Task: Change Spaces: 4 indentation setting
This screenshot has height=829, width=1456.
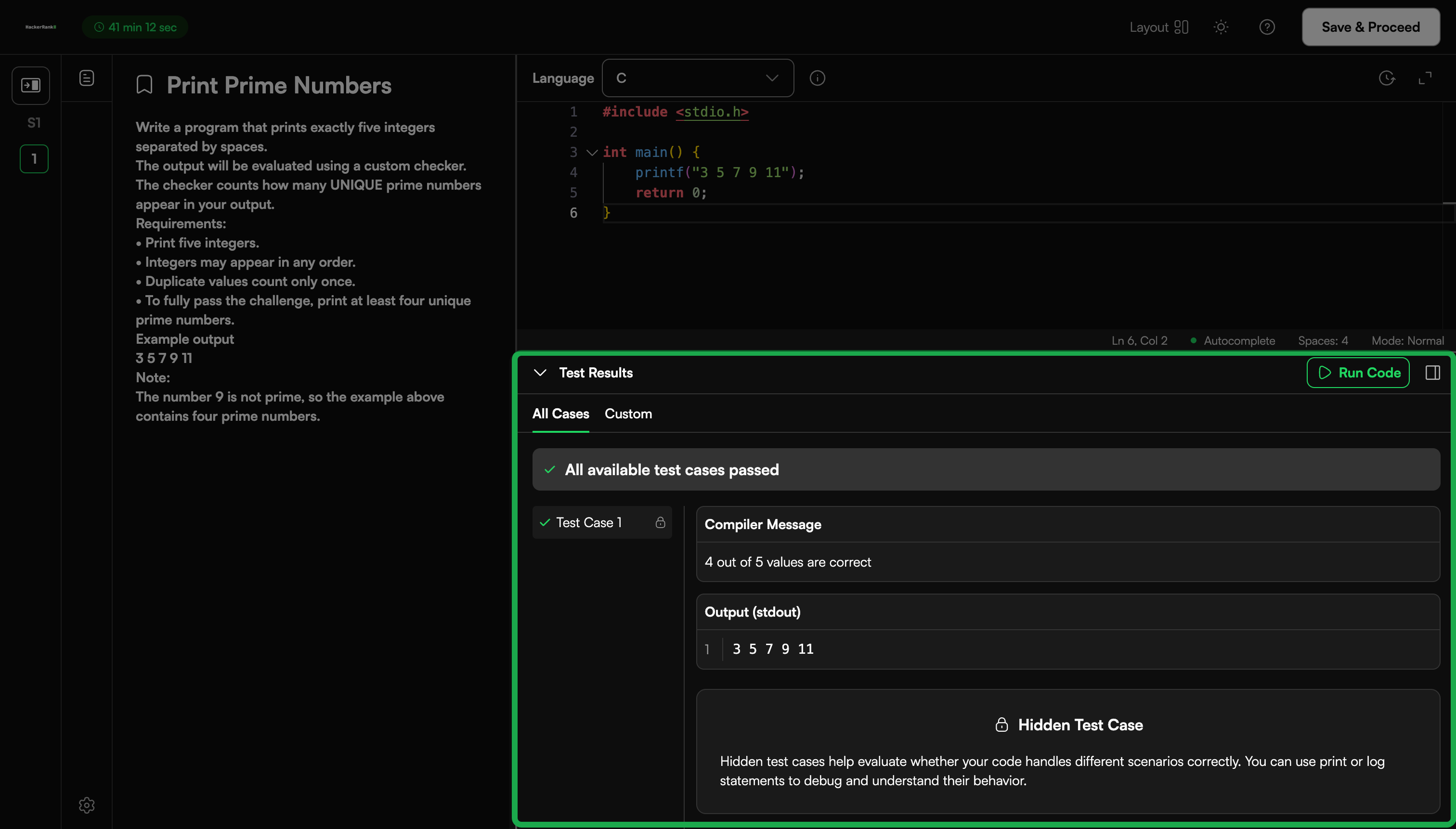Action: pos(1323,340)
